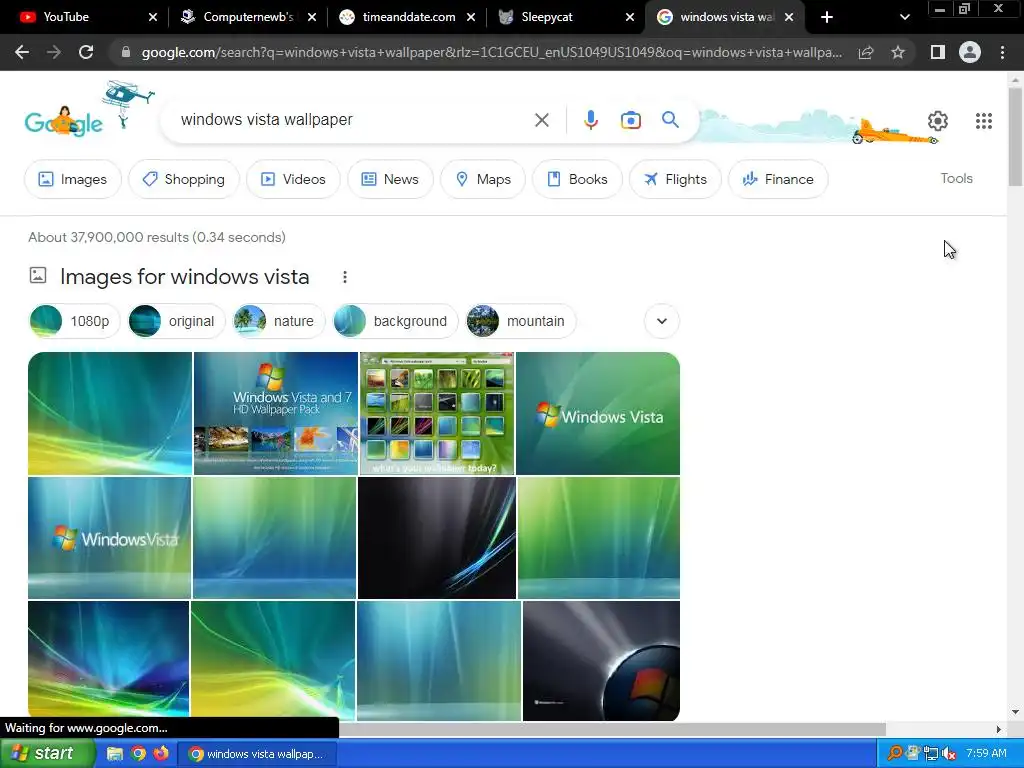Launch the taskbar file explorer icon
Screen dimensions: 1024x768
115,754
